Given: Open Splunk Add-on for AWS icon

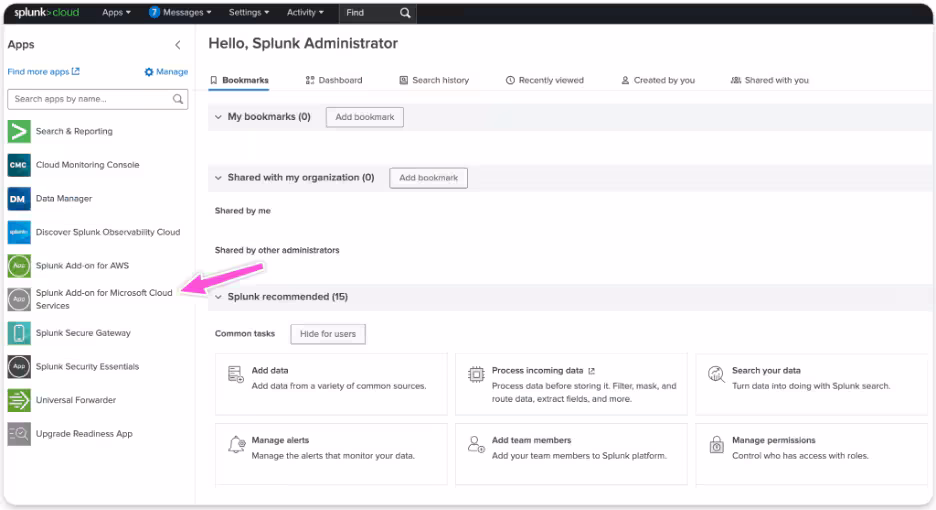Looking at the screenshot, I should 19,266.
